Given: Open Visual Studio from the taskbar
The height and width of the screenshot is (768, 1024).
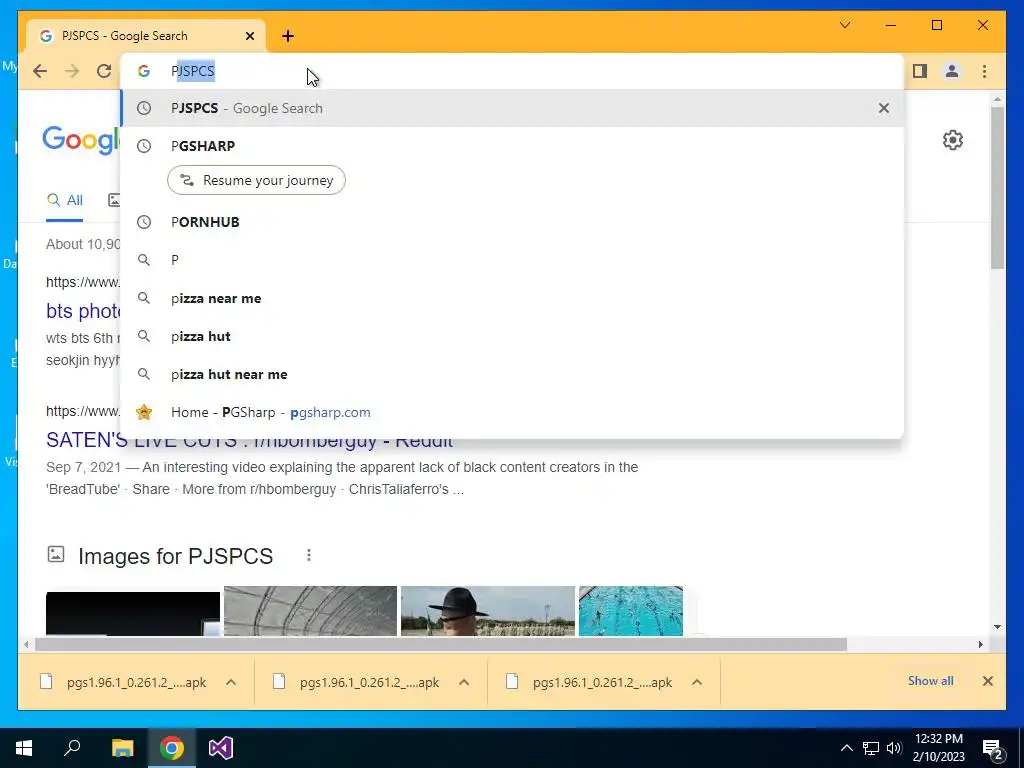Looking at the screenshot, I should [x=221, y=748].
